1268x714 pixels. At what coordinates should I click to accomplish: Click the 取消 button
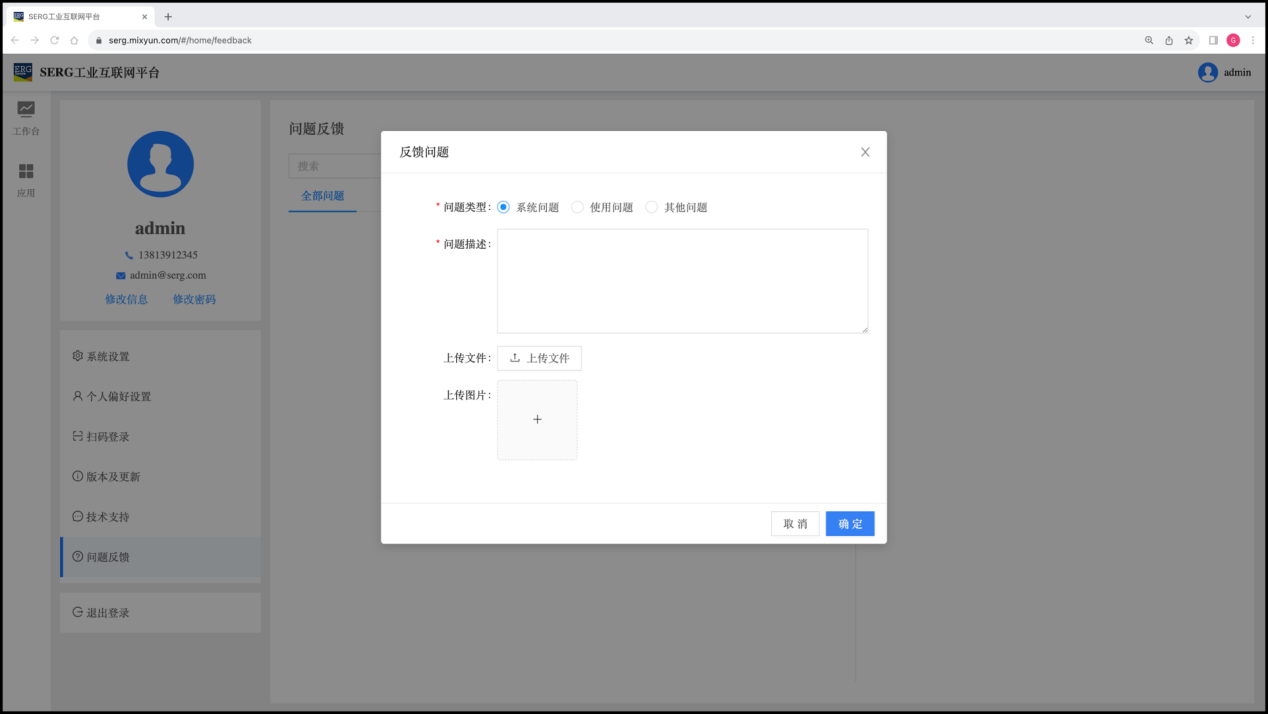click(x=795, y=524)
